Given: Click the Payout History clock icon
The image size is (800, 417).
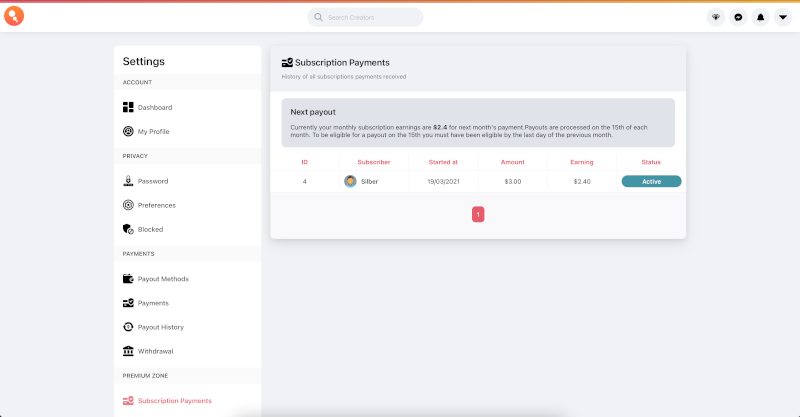Looking at the screenshot, I should pos(128,327).
